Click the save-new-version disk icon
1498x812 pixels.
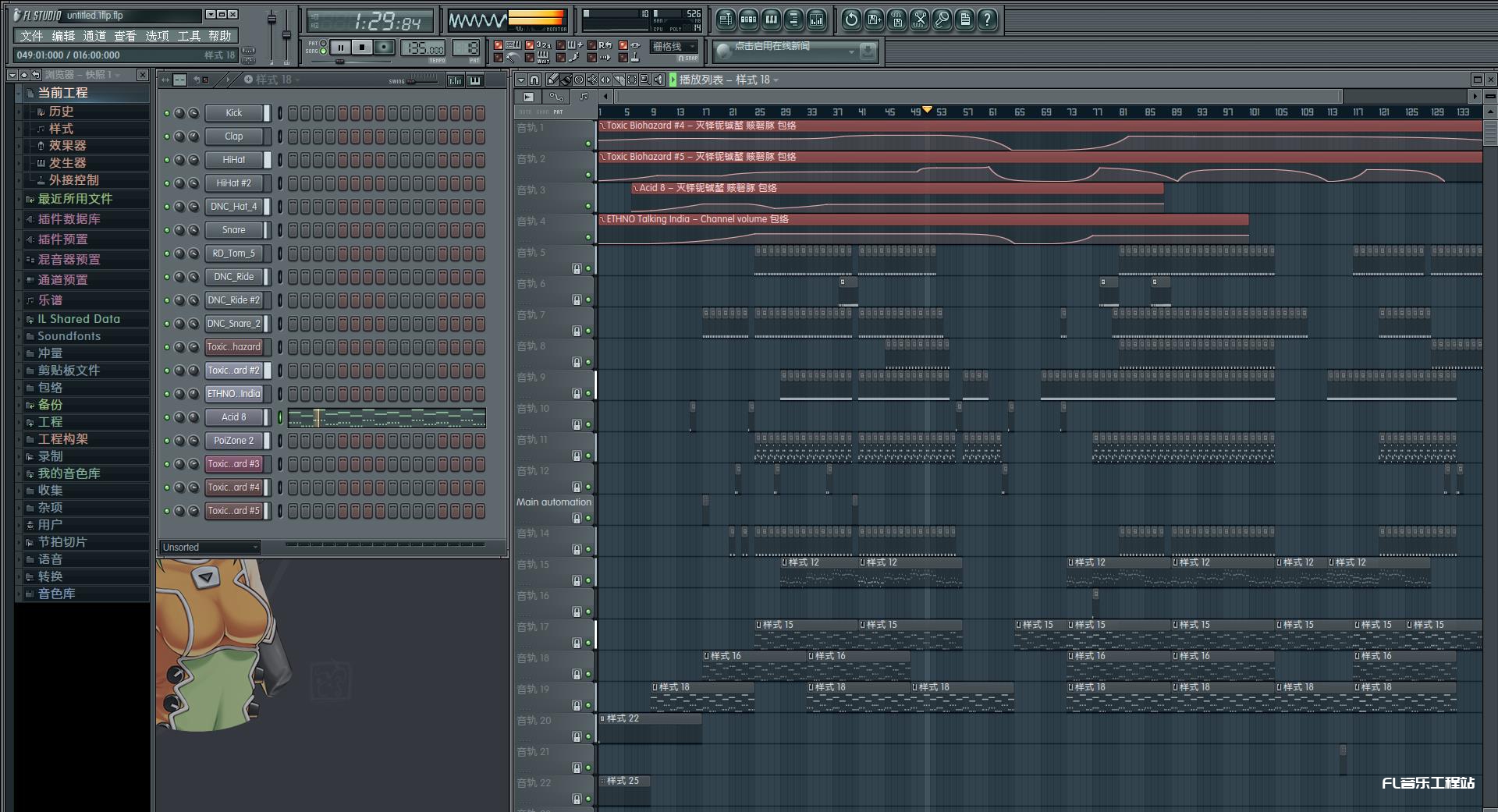(874, 20)
